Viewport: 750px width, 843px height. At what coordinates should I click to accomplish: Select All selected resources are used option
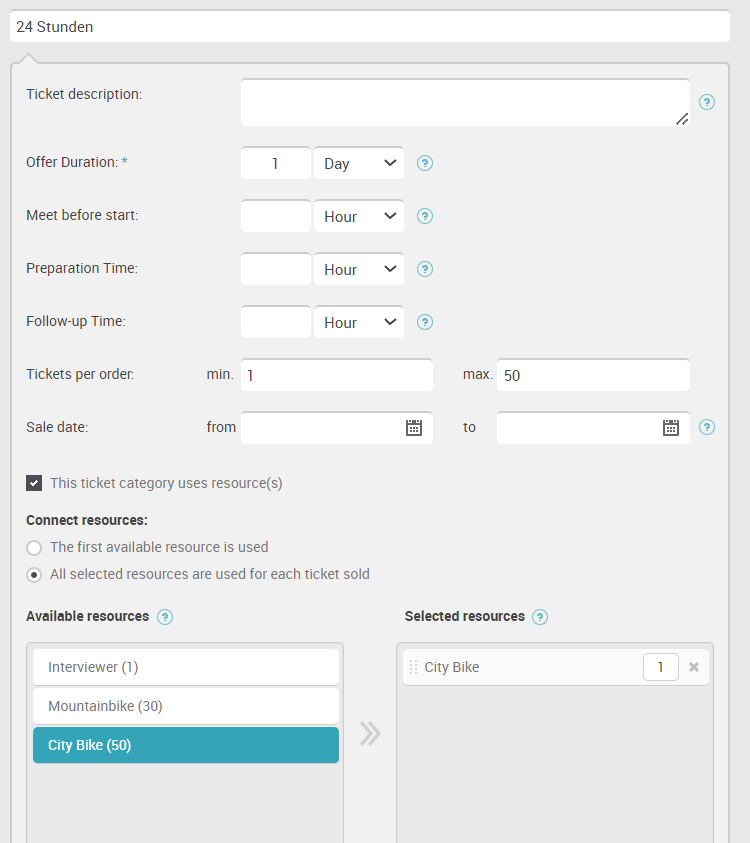[34, 575]
